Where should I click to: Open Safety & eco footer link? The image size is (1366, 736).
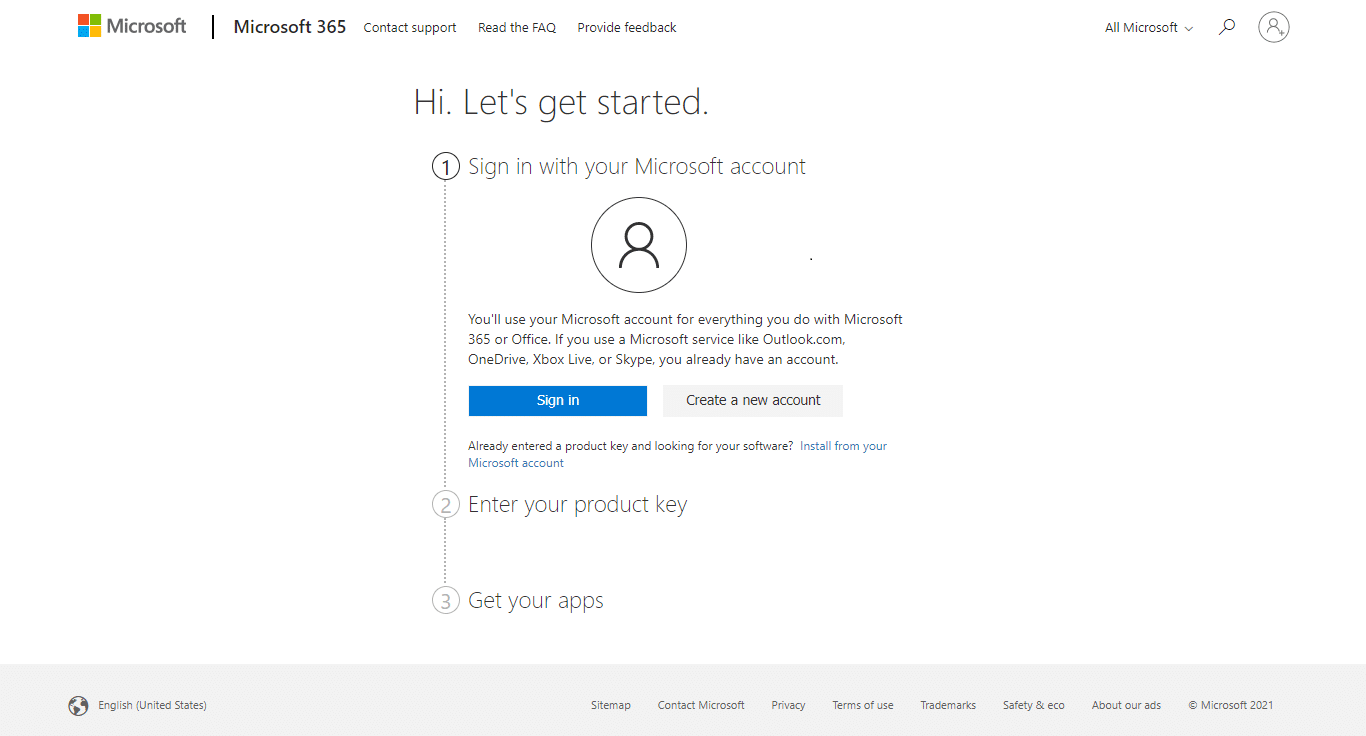[1034, 706]
